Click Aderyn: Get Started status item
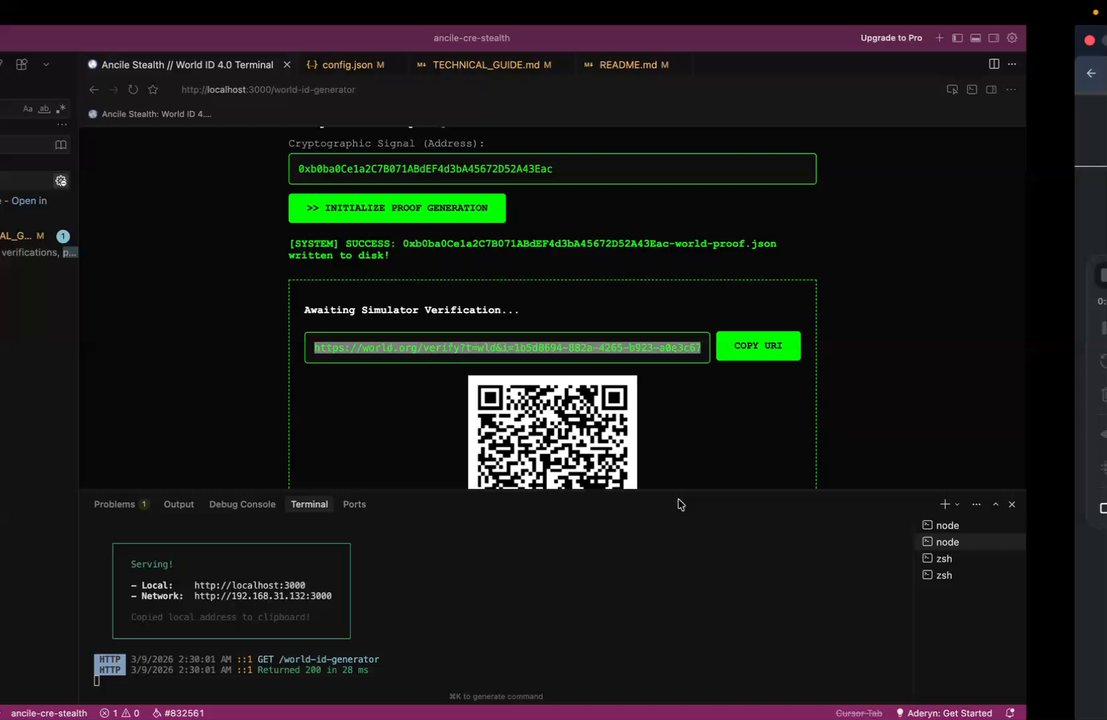Screen dimensions: 1107x720 944,713
